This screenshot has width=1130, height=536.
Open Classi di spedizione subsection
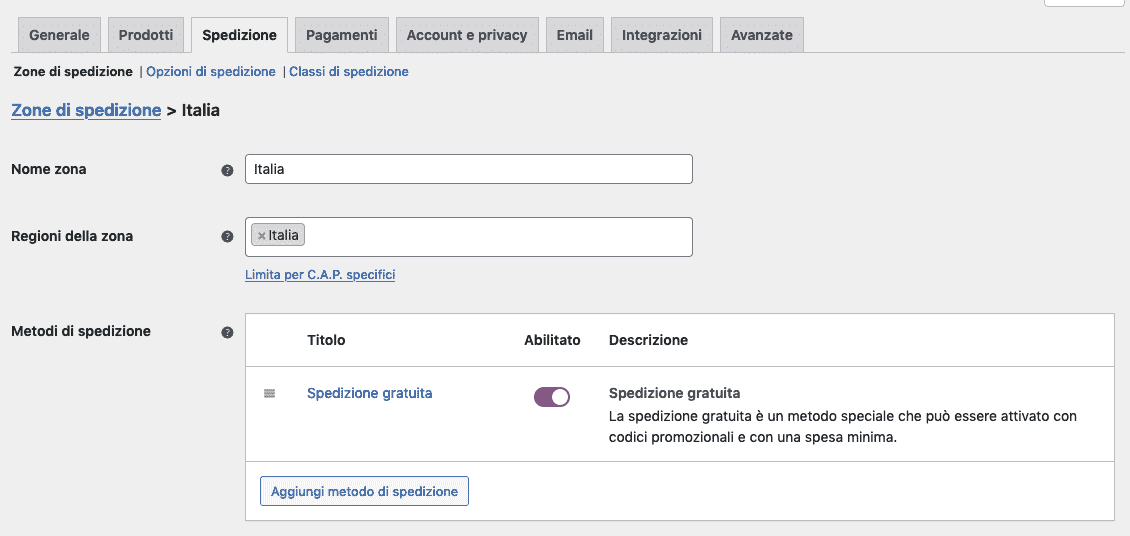(349, 72)
